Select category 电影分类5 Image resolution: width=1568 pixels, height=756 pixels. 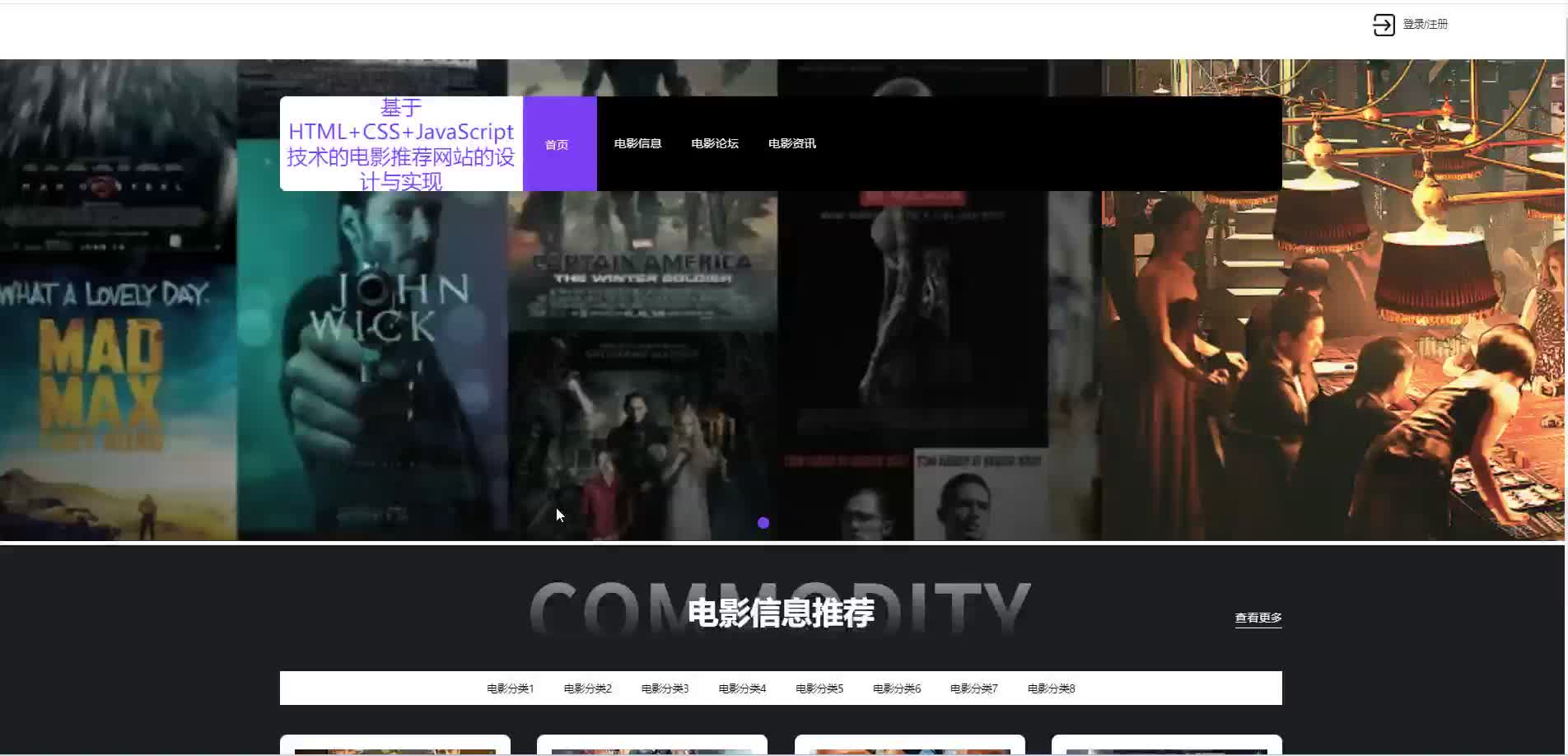[819, 688]
